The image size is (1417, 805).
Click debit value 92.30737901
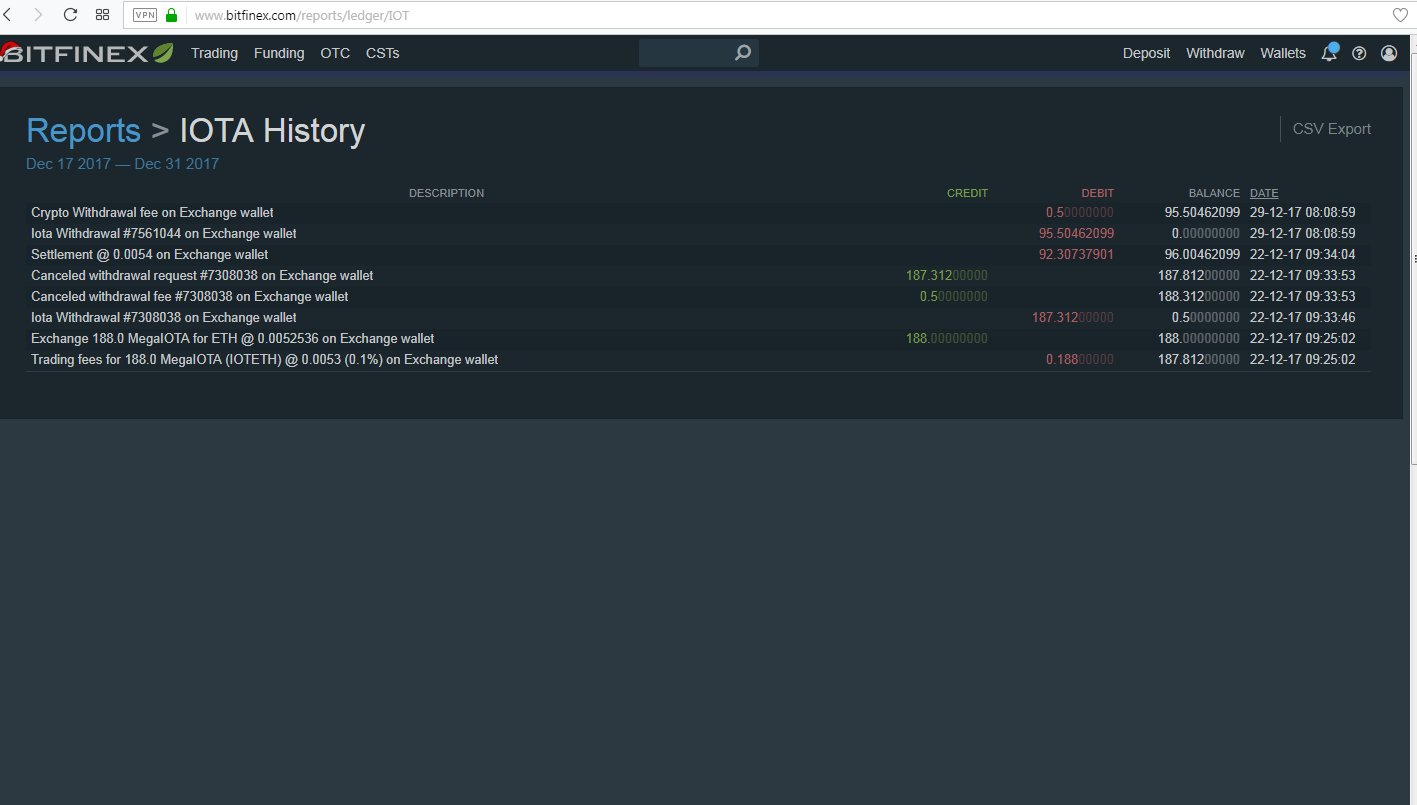point(1076,255)
